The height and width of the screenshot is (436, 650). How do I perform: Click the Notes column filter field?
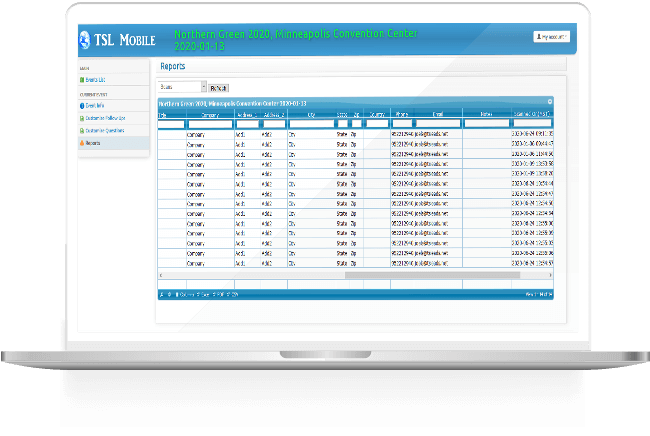[486, 124]
